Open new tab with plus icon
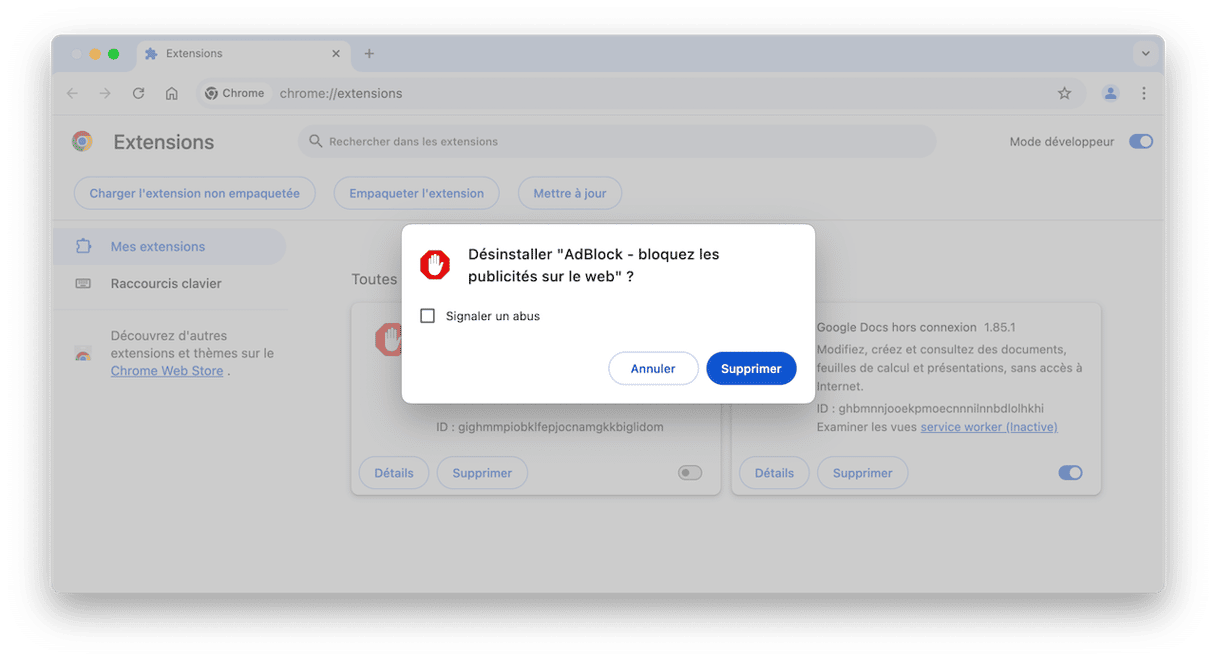The height and width of the screenshot is (661, 1216). (369, 54)
